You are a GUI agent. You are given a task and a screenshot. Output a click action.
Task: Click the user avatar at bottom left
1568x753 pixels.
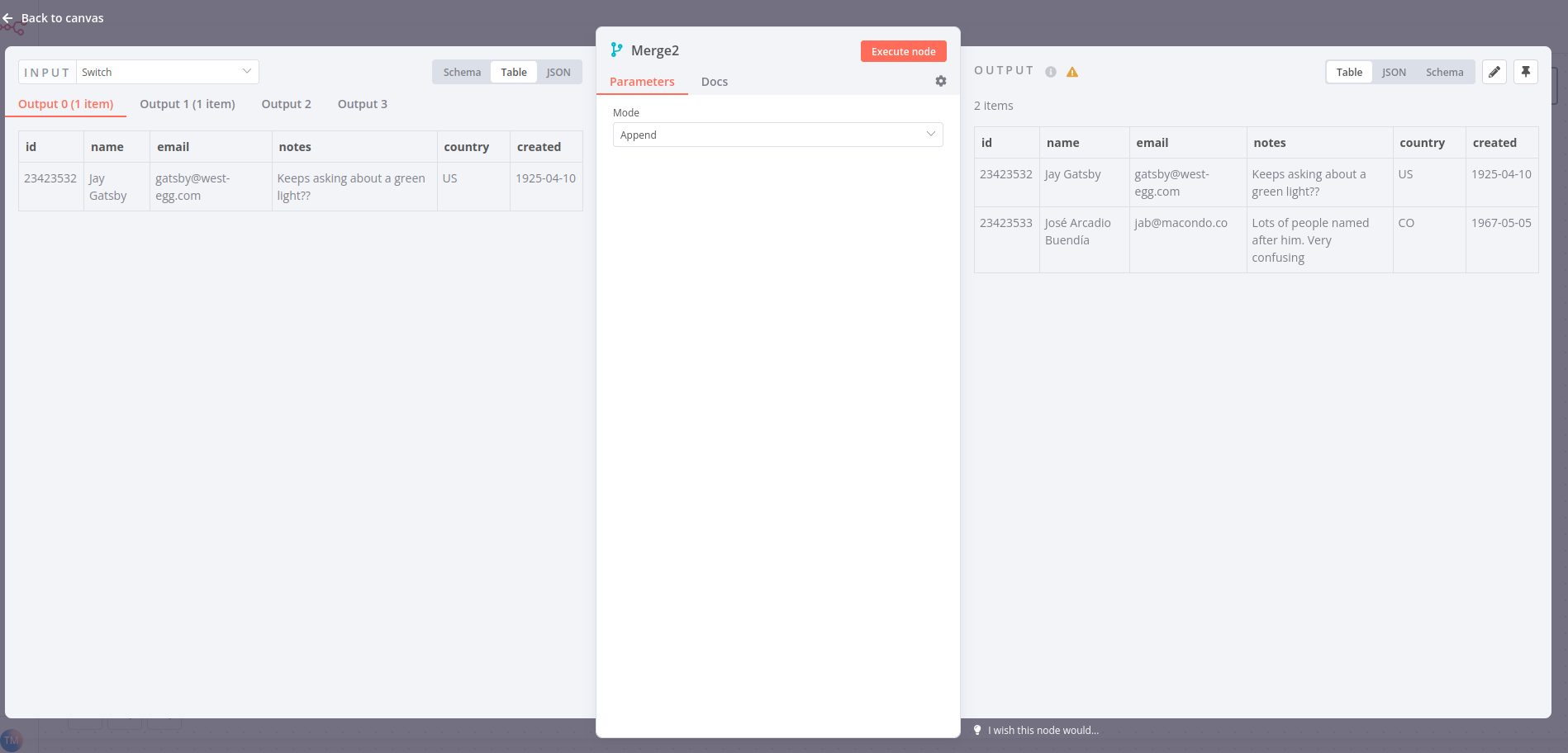(x=11, y=741)
